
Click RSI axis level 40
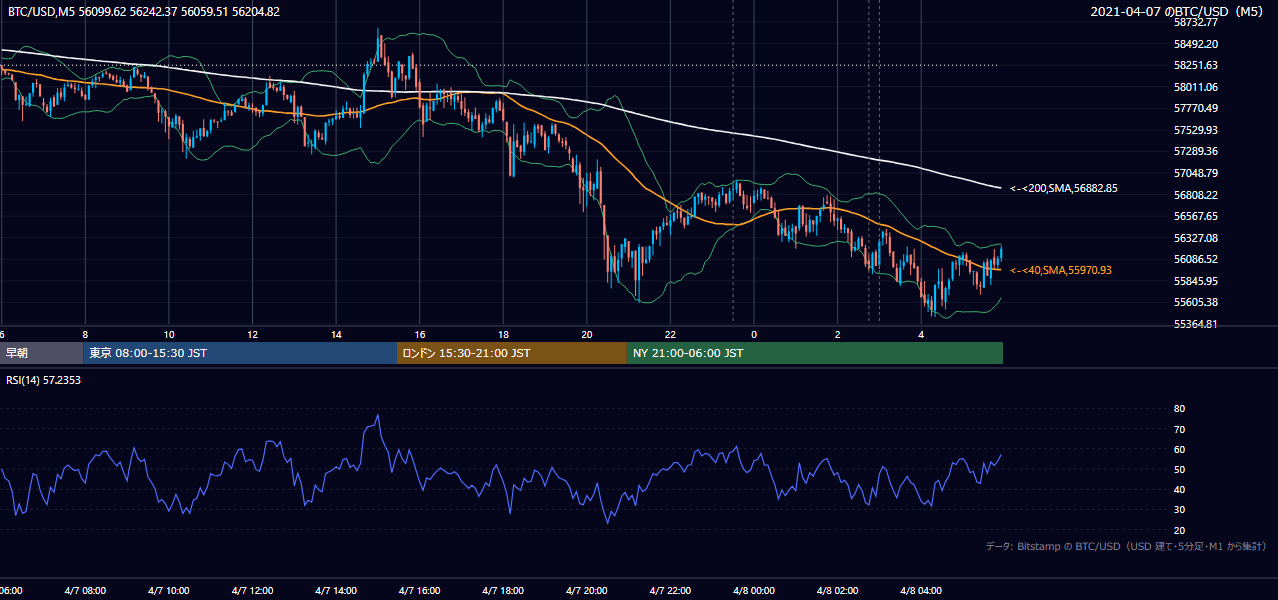(x=1179, y=489)
